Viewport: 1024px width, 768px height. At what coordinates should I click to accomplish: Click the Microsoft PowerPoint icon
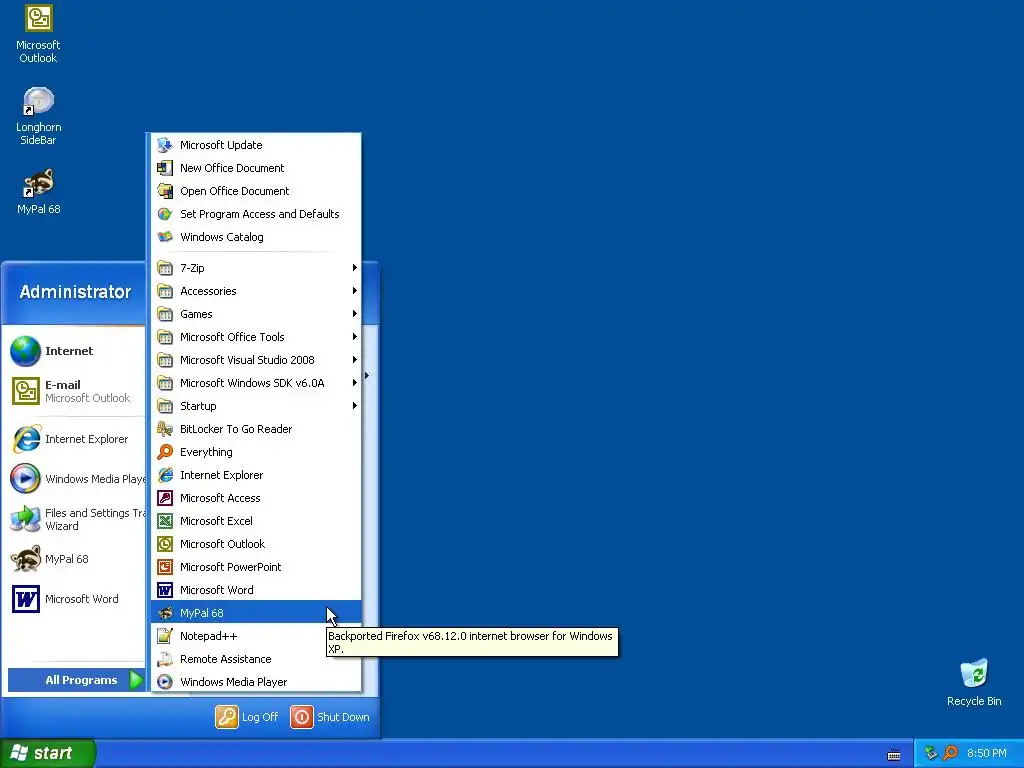point(165,567)
